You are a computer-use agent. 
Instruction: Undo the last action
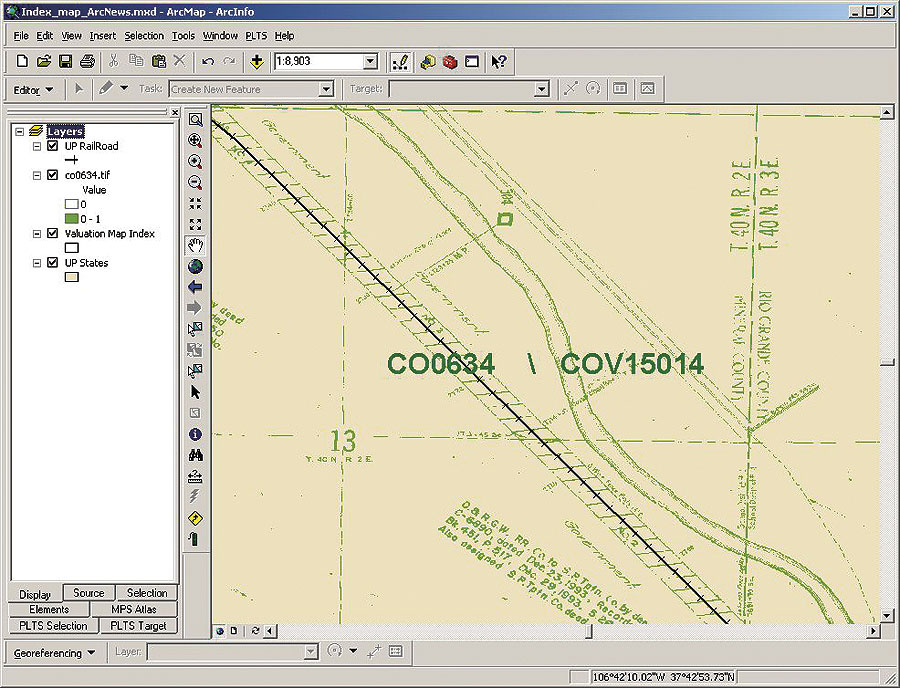[207, 61]
